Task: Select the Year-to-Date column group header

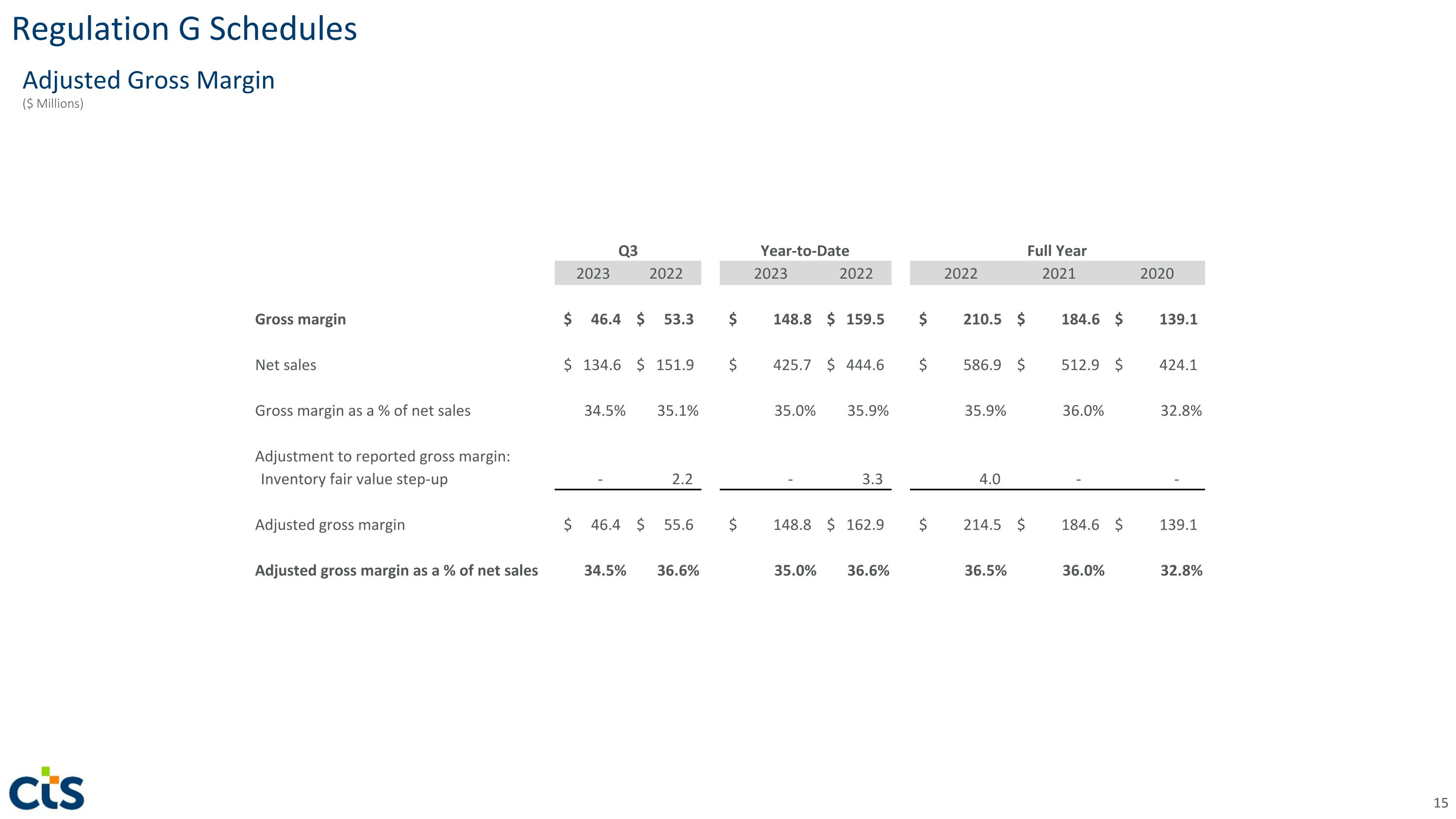Action: pyautogui.click(x=804, y=251)
